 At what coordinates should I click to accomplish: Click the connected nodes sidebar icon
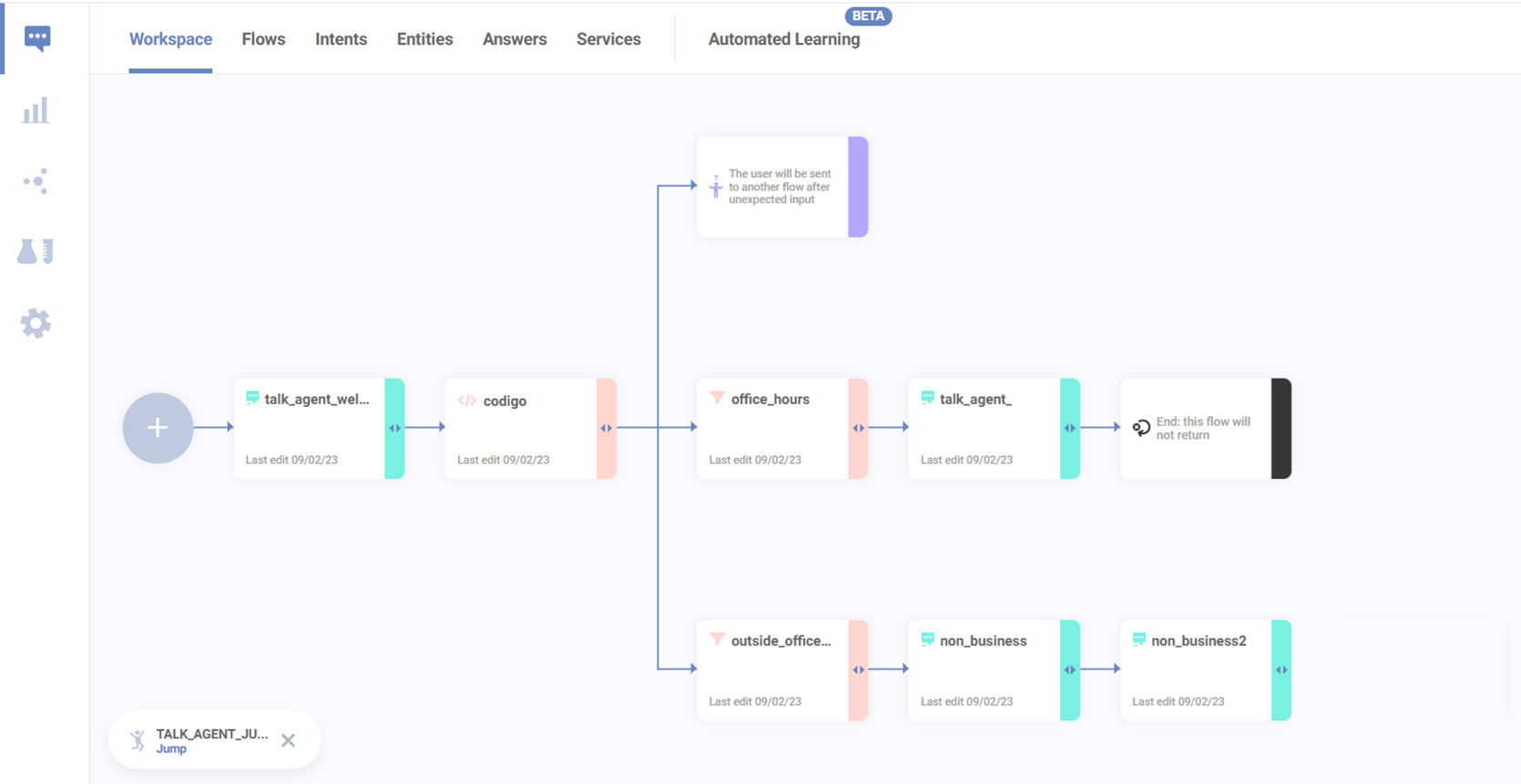(x=36, y=181)
